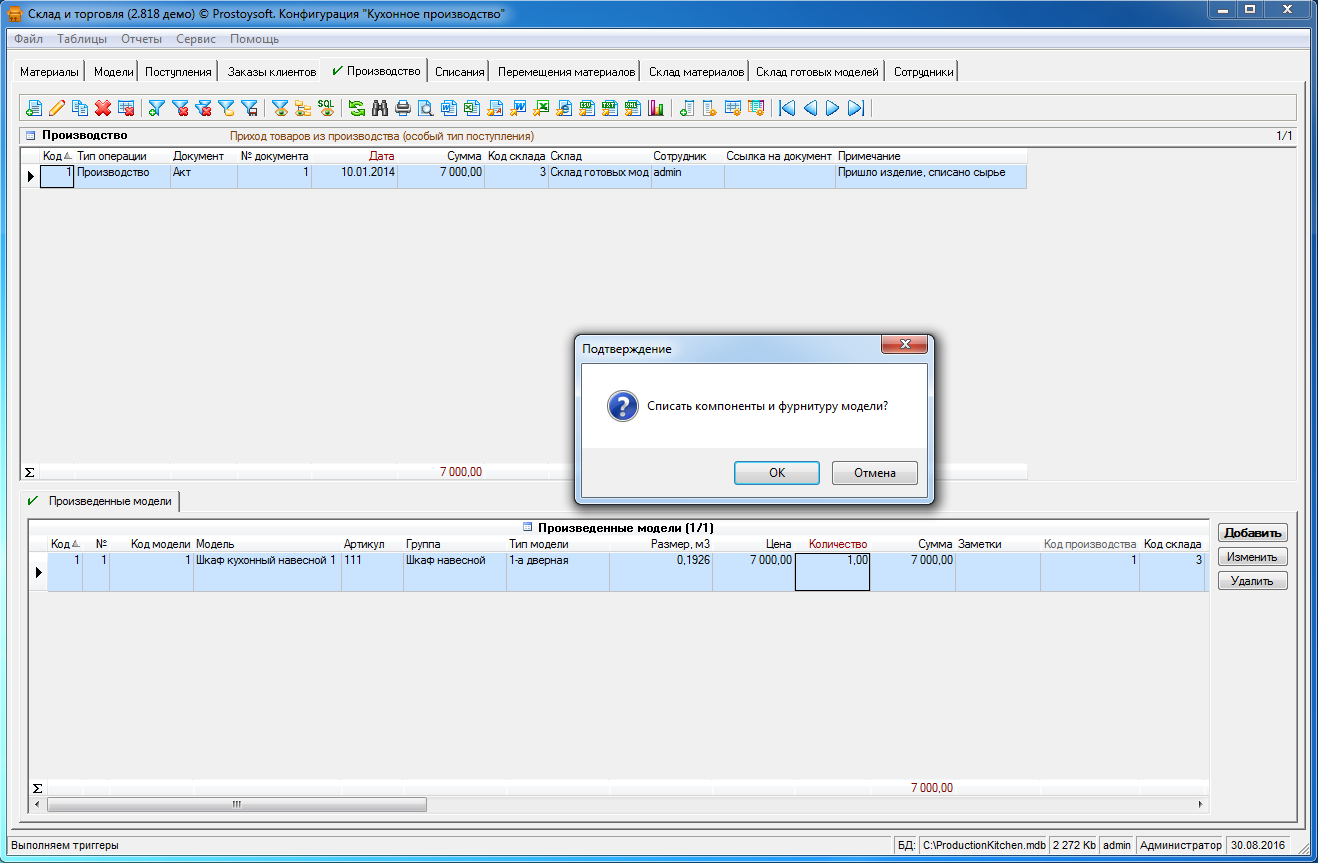Jump to last record arrow icon
1318x863 pixels.
[856, 108]
